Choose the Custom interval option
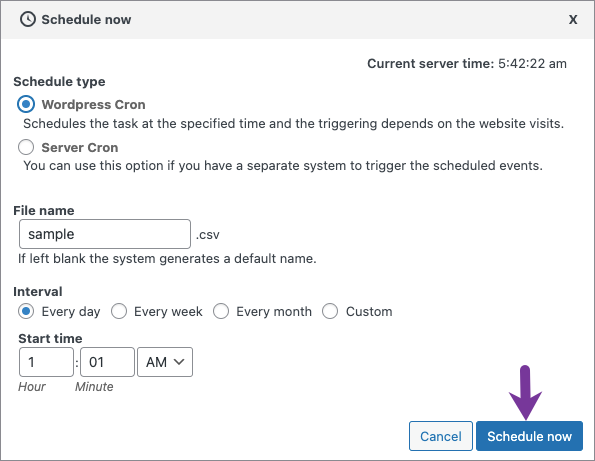595x461 pixels. [330, 312]
